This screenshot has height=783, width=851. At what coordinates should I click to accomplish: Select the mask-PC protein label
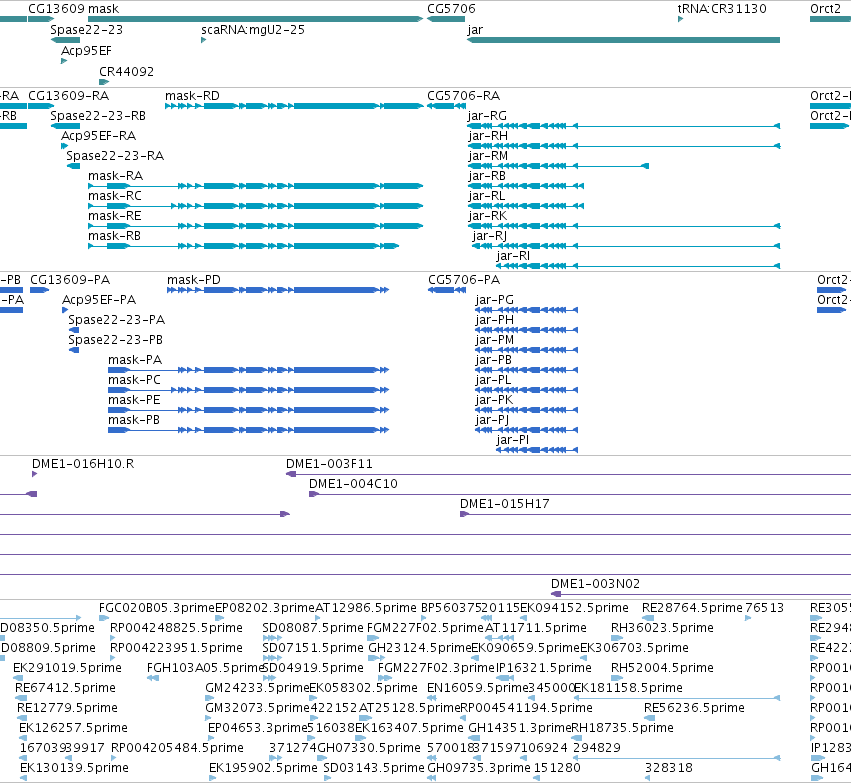coord(134,380)
